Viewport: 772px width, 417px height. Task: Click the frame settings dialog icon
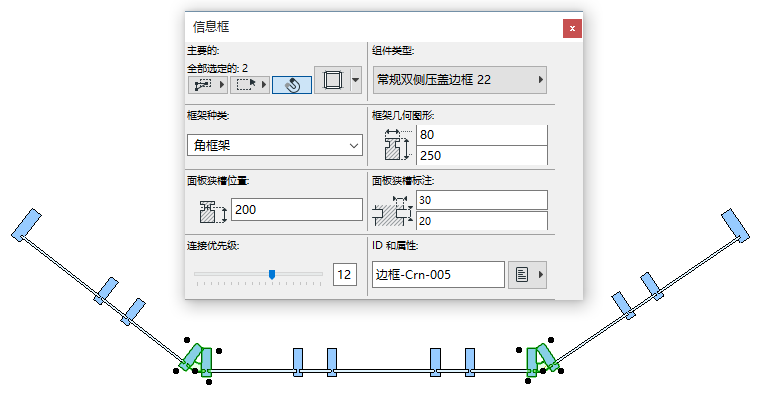[331, 81]
